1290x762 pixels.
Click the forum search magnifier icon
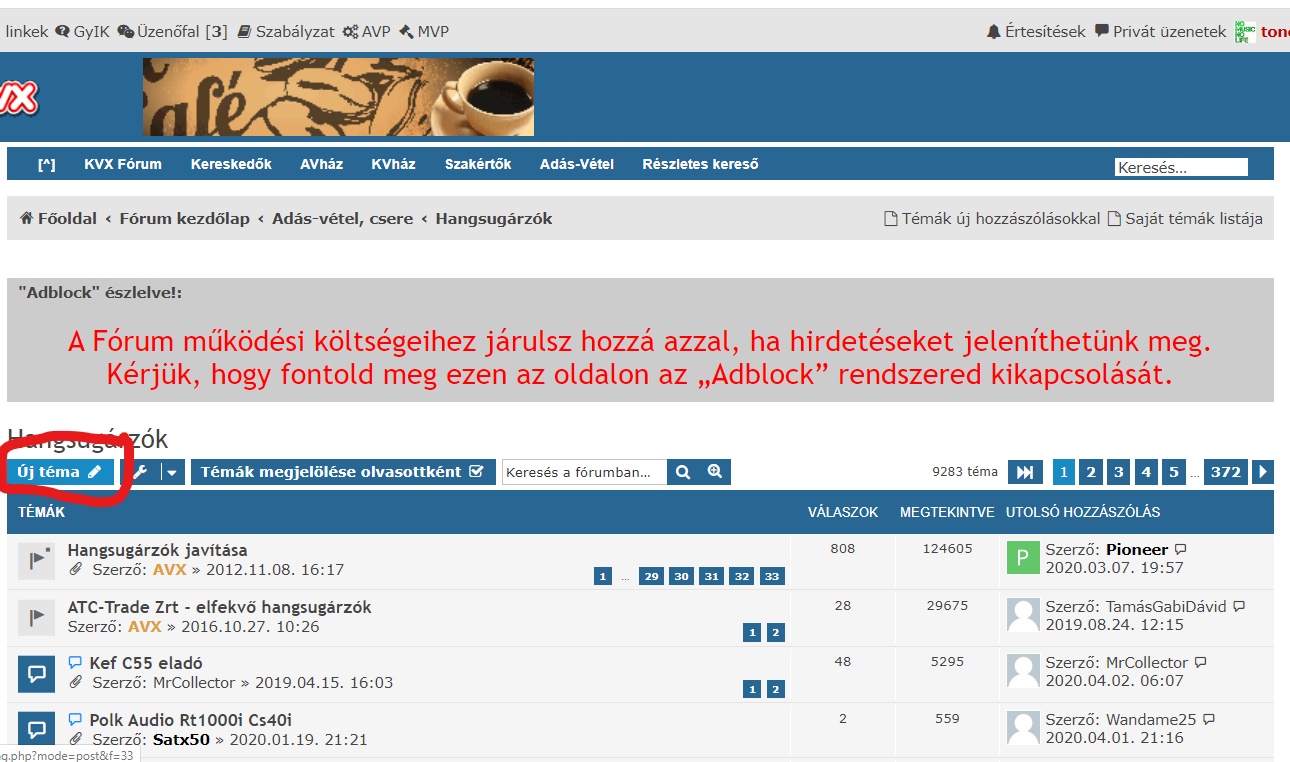point(683,472)
